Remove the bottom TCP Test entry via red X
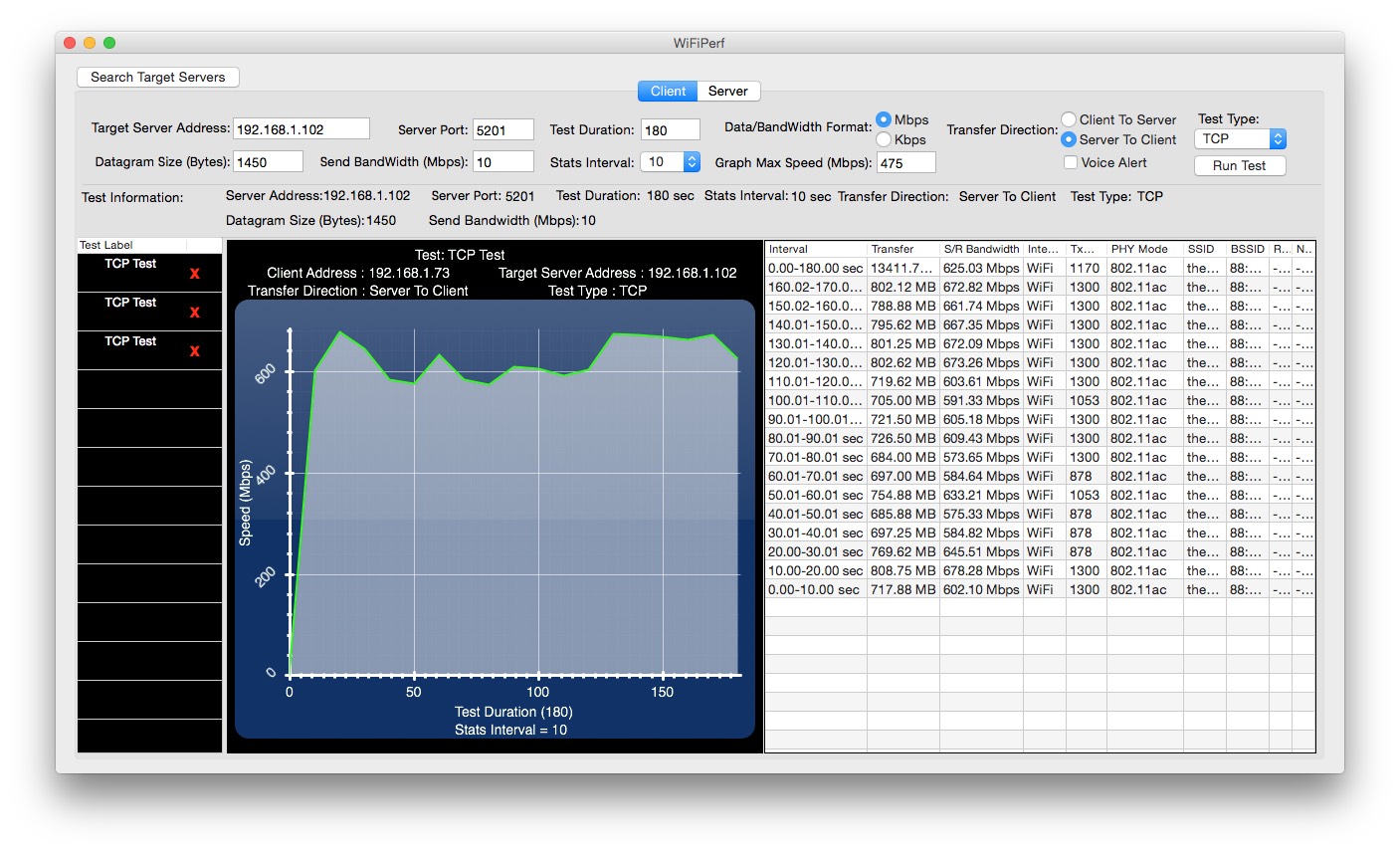 (195, 351)
